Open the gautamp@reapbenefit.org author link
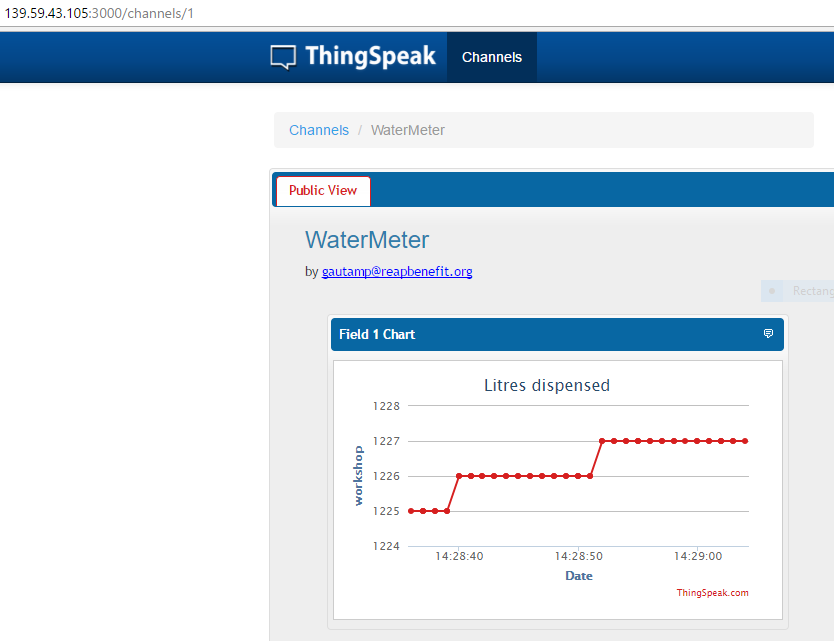This screenshot has width=834, height=641. (x=397, y=271)
